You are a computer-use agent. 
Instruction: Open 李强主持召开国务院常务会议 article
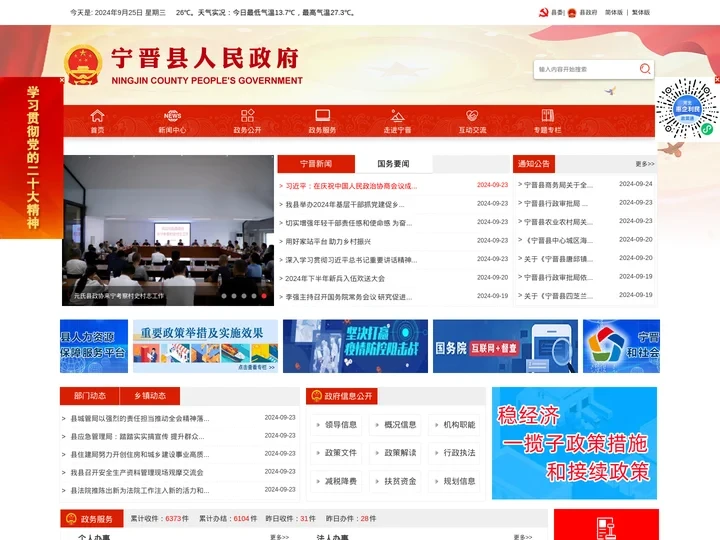[x=349, y=297]
